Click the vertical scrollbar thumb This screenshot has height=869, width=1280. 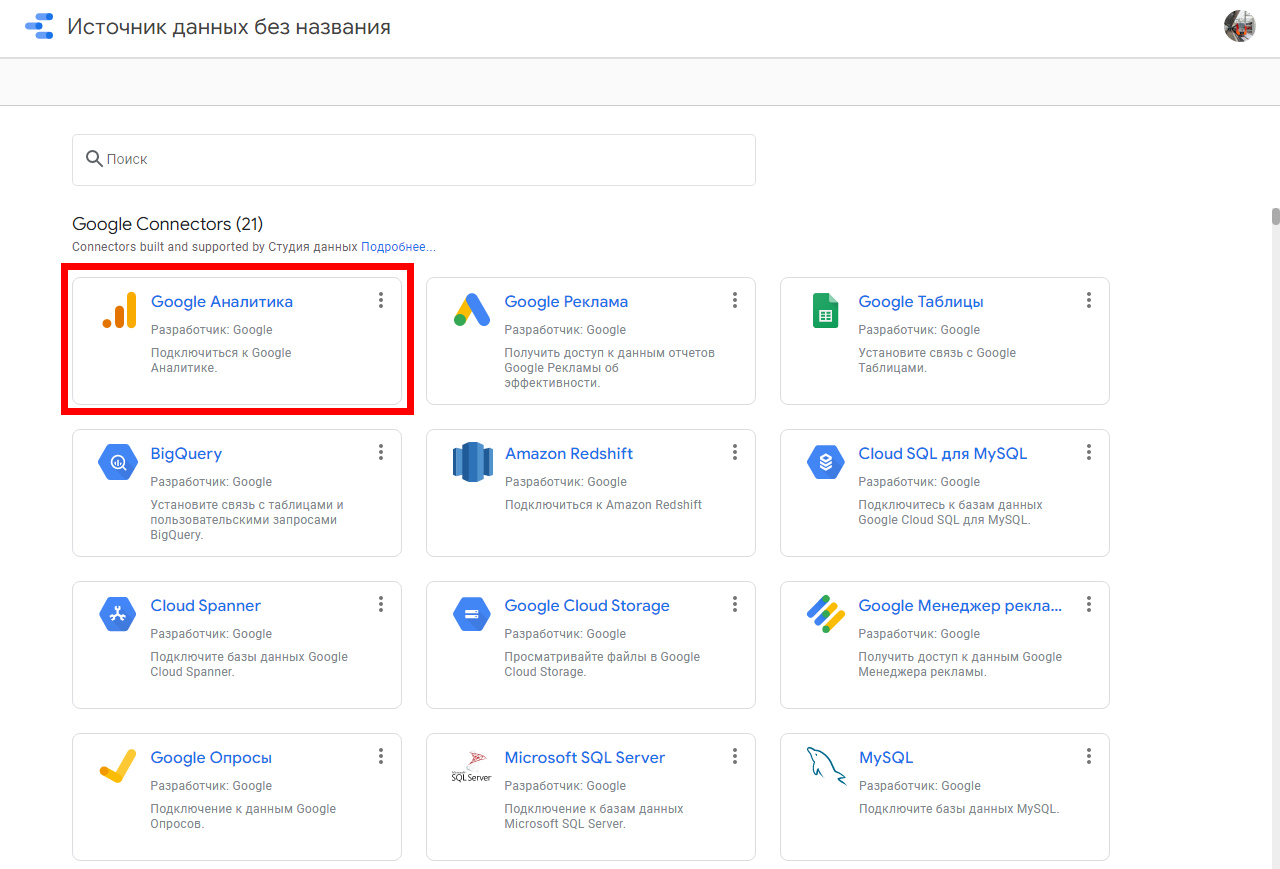(1275, 217)
